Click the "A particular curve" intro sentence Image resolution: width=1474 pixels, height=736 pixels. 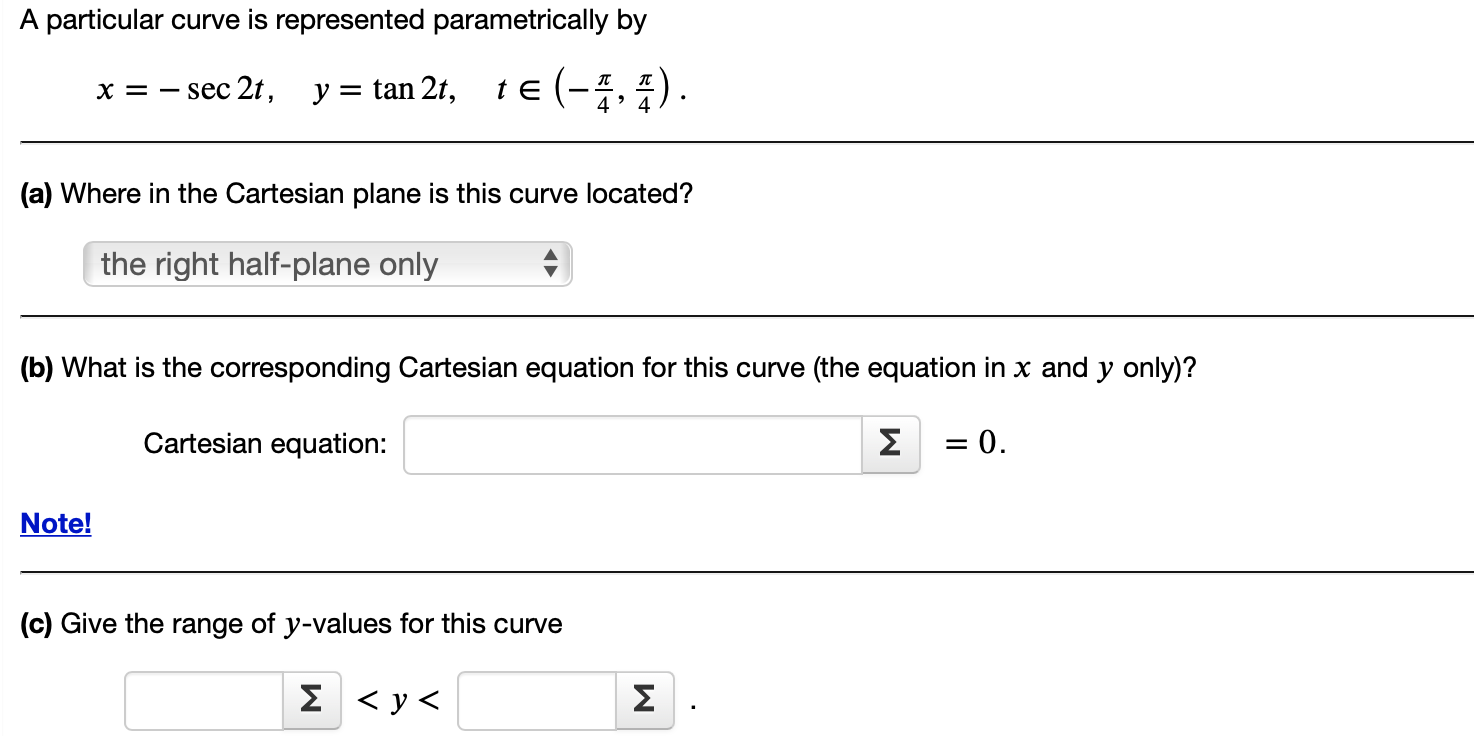point(333,20)
